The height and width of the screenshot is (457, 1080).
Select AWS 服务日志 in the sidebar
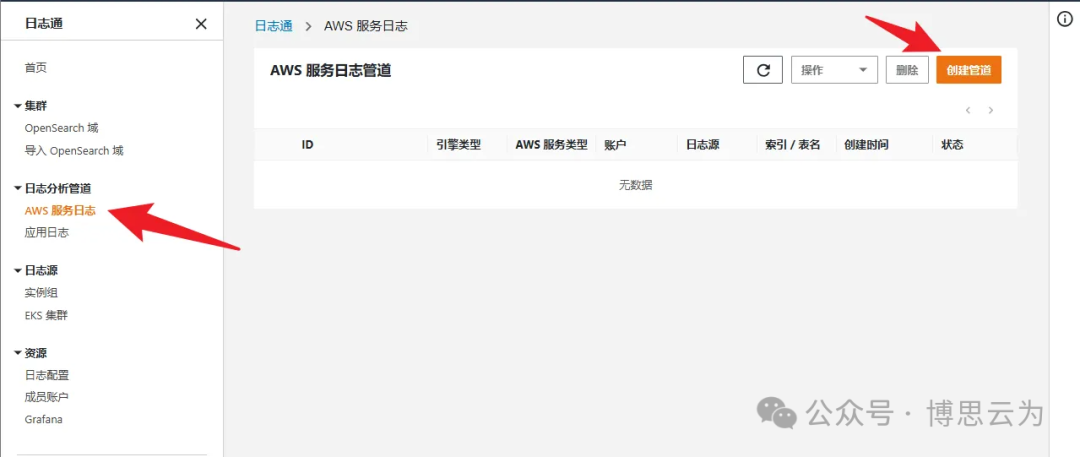(x=60, y=211)
